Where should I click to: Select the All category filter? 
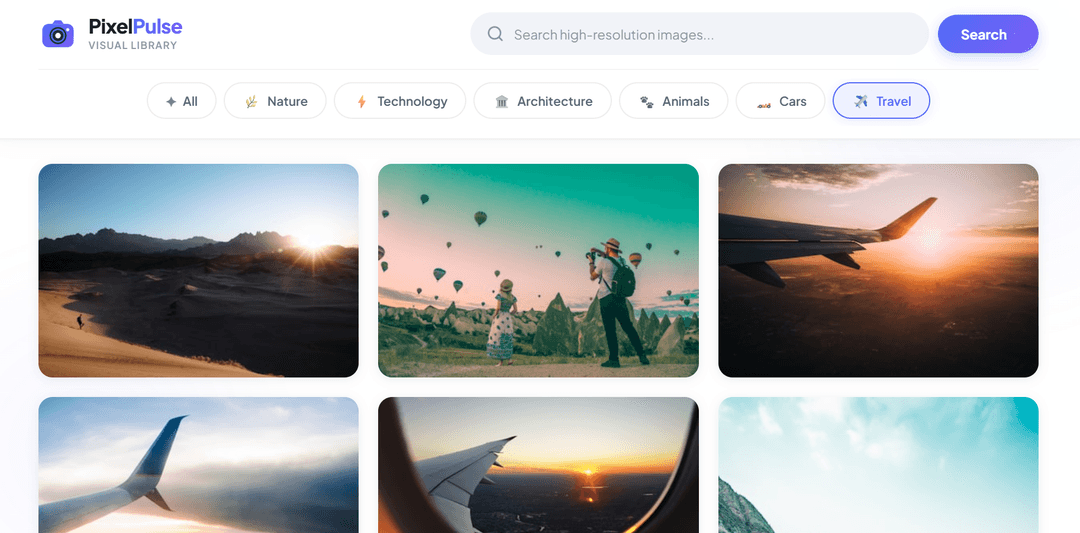click(182, 101)
